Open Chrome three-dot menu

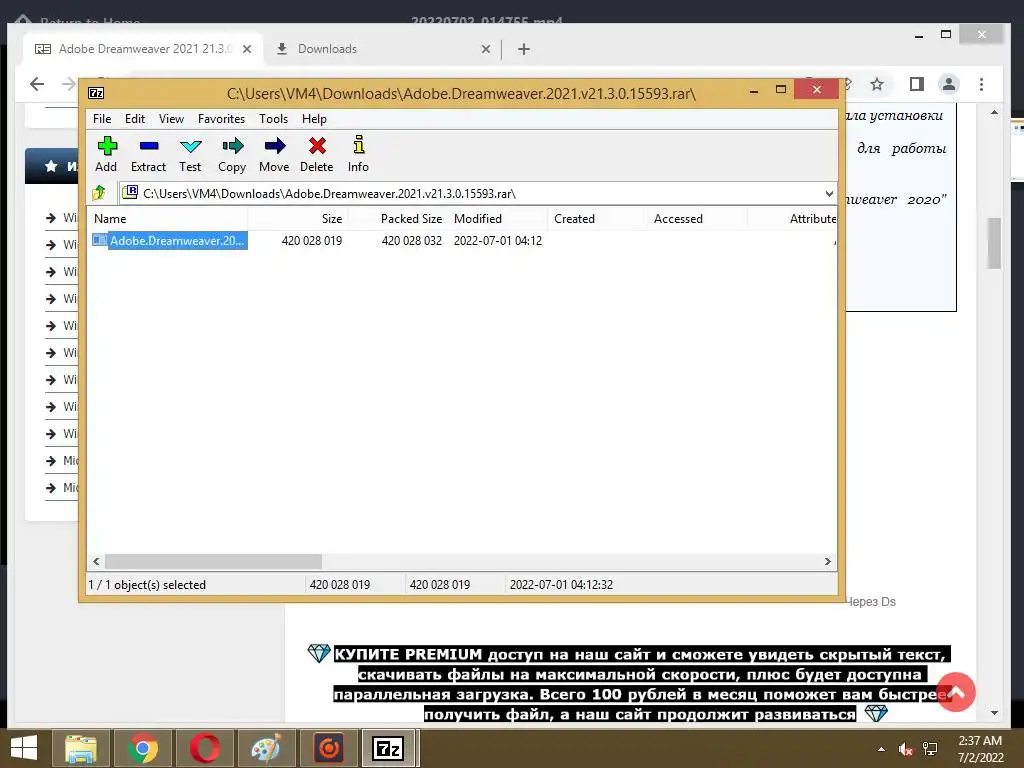982,84
